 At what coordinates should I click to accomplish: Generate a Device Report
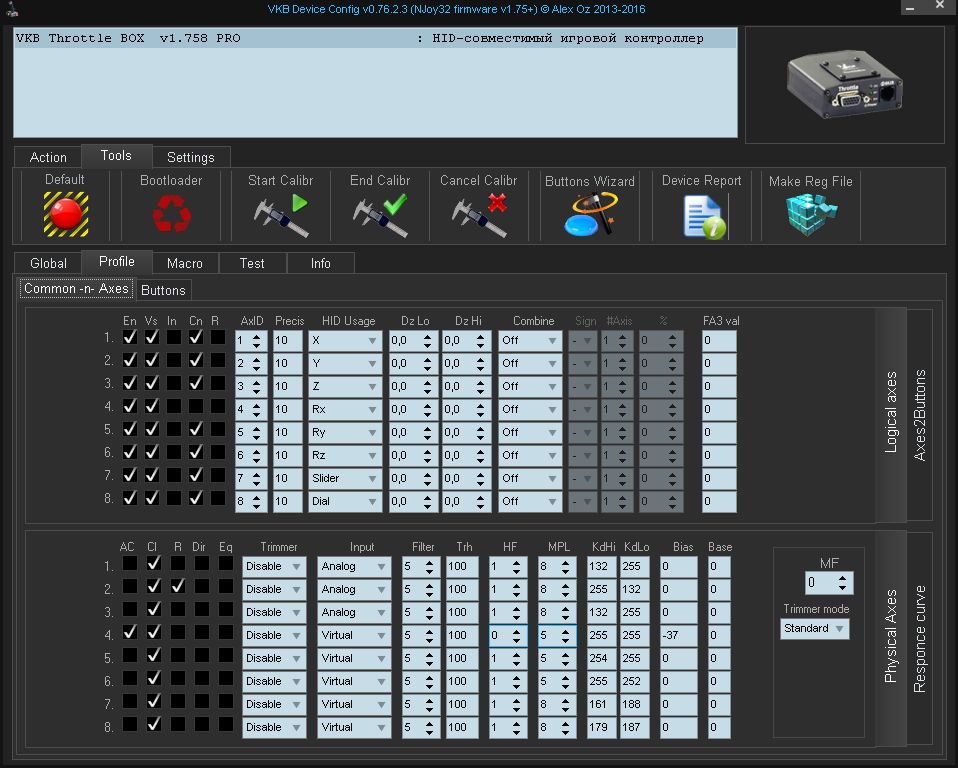[702, 216]
